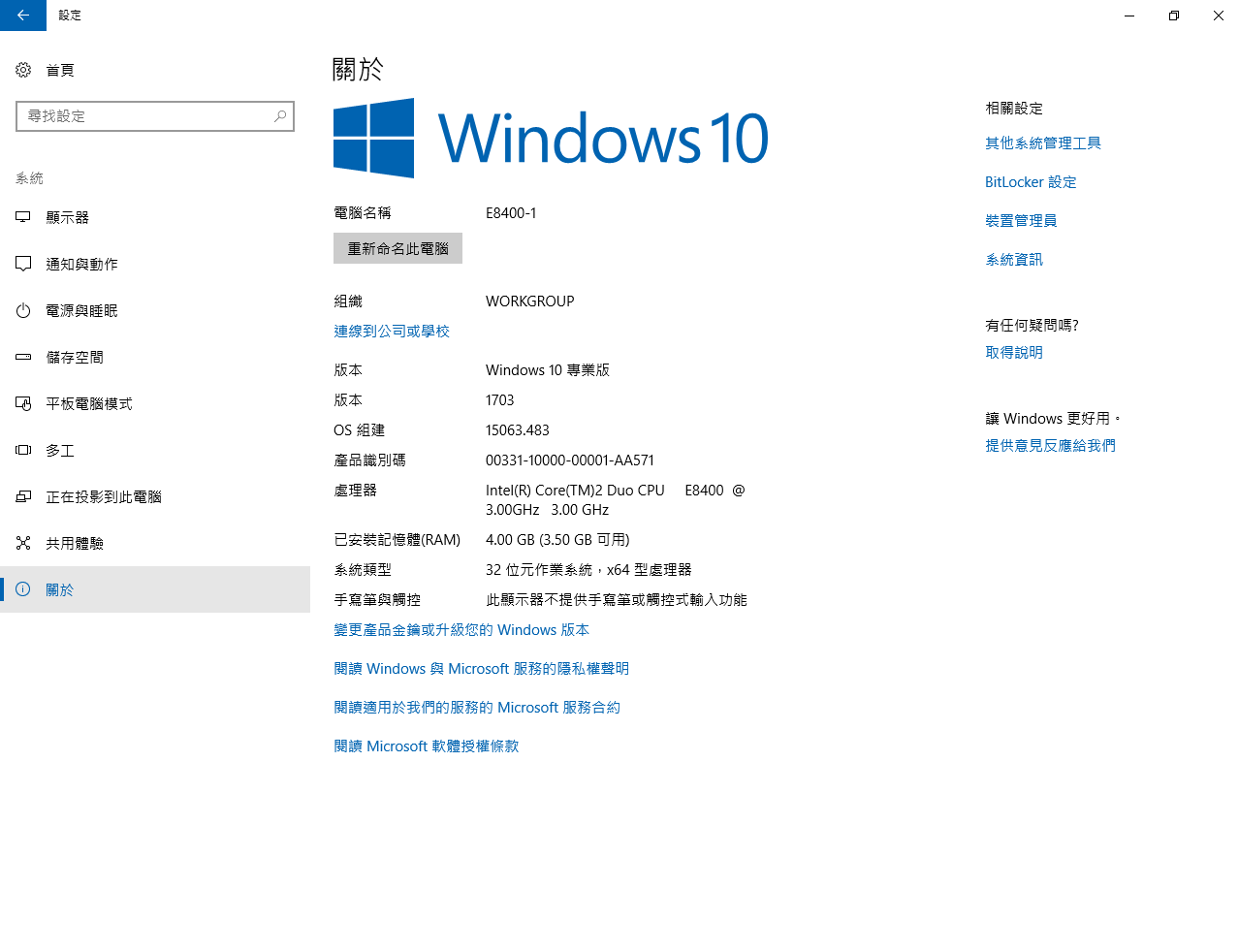This screenshot has width=1239, height=952.
Task: Click Intel Core2 Duo processor text
Action: click(x=616, y=500)
